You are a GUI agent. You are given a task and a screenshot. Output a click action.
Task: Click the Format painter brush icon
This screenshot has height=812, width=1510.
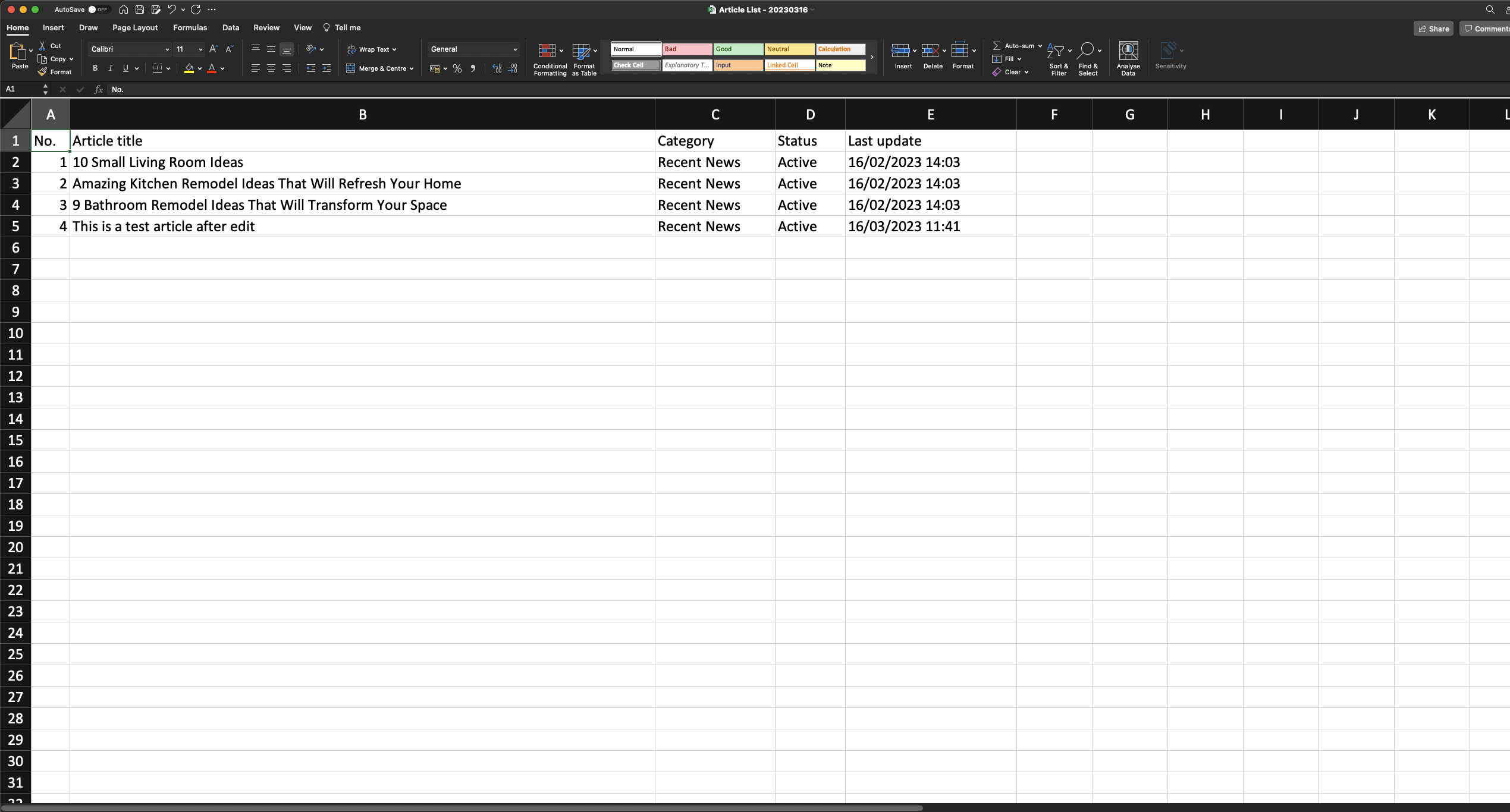click(x=42, y=72)
